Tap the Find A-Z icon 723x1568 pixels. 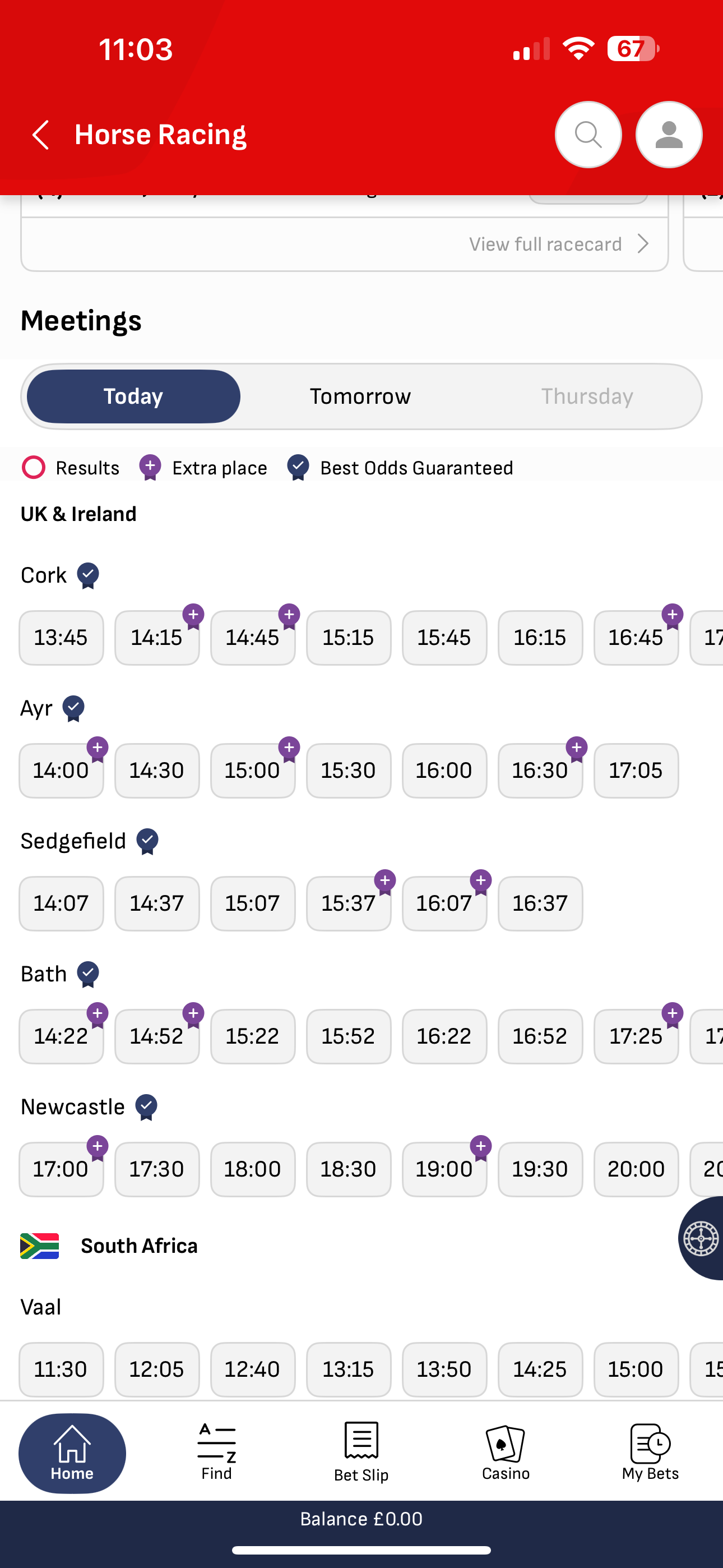tap(217, 1451)
